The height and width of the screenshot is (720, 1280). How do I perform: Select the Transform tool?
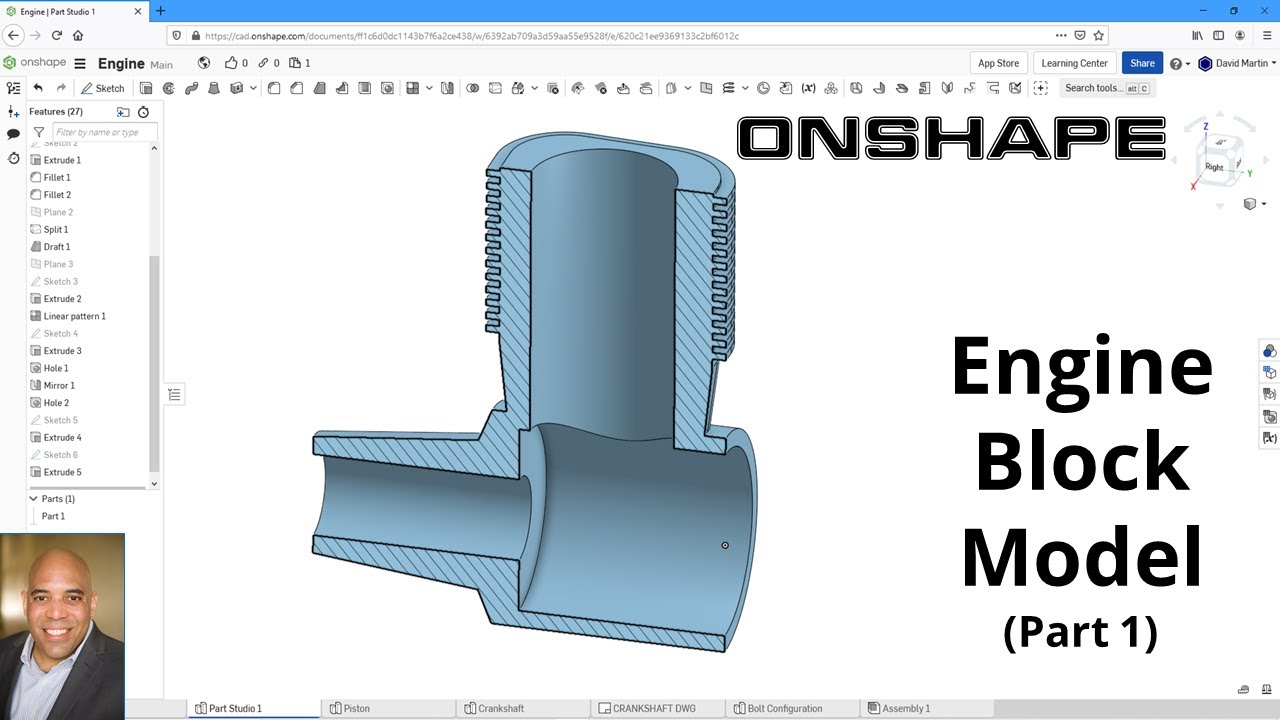518,88
